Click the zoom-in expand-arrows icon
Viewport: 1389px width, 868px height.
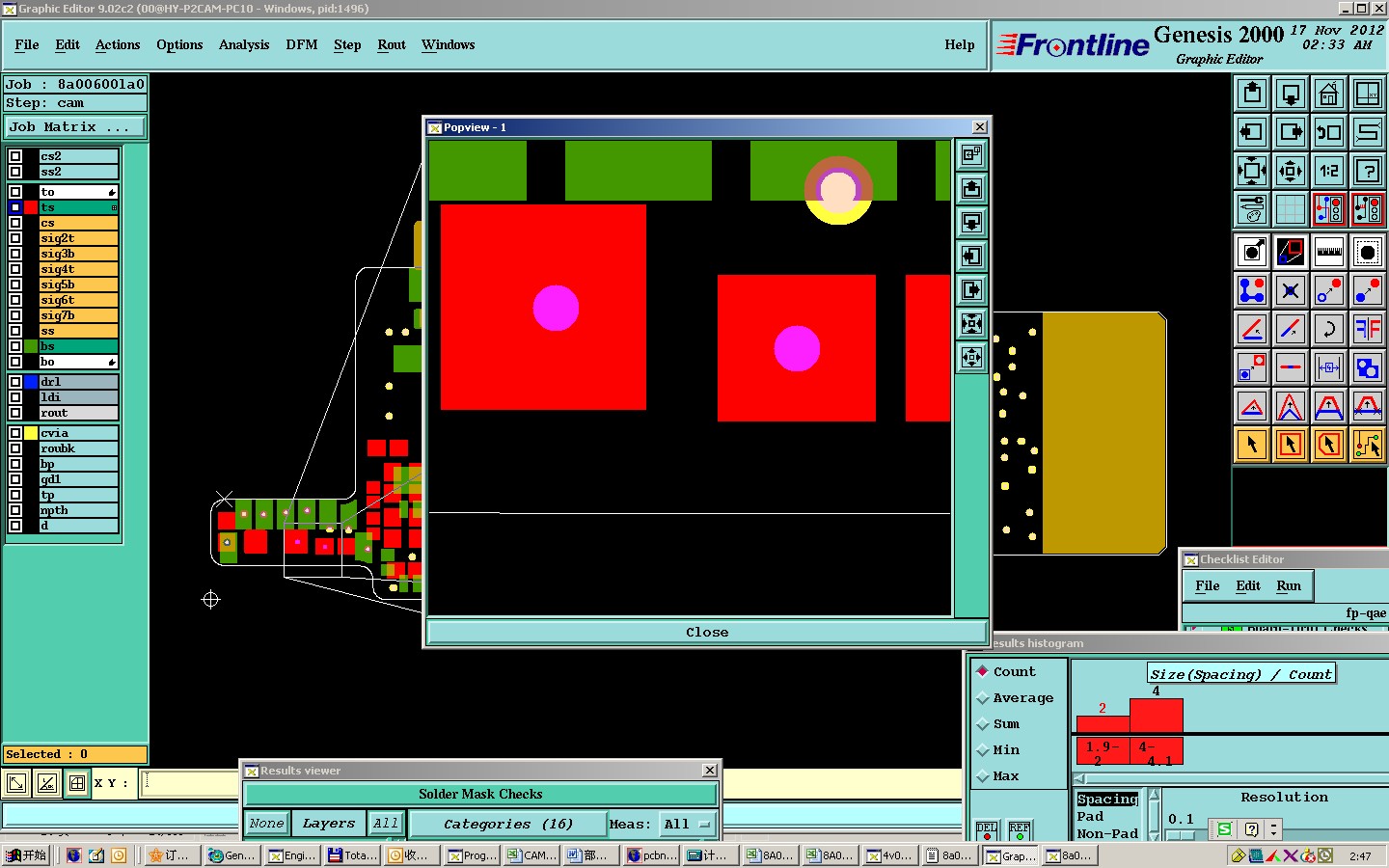pyautogui.click(x=1252, y=171)
